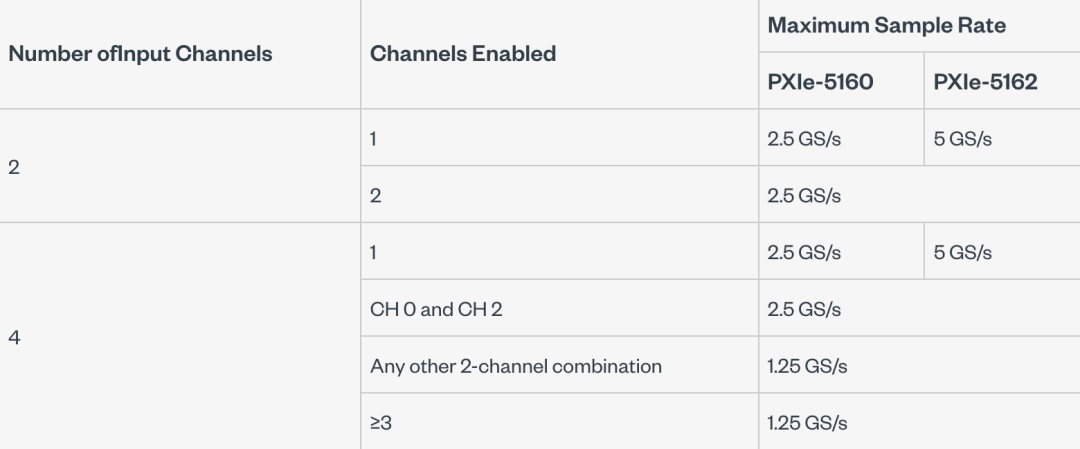Click the 4 cell under Number ofInput Channels
This screenshot has height=449, width=1080.
[14, 337]
